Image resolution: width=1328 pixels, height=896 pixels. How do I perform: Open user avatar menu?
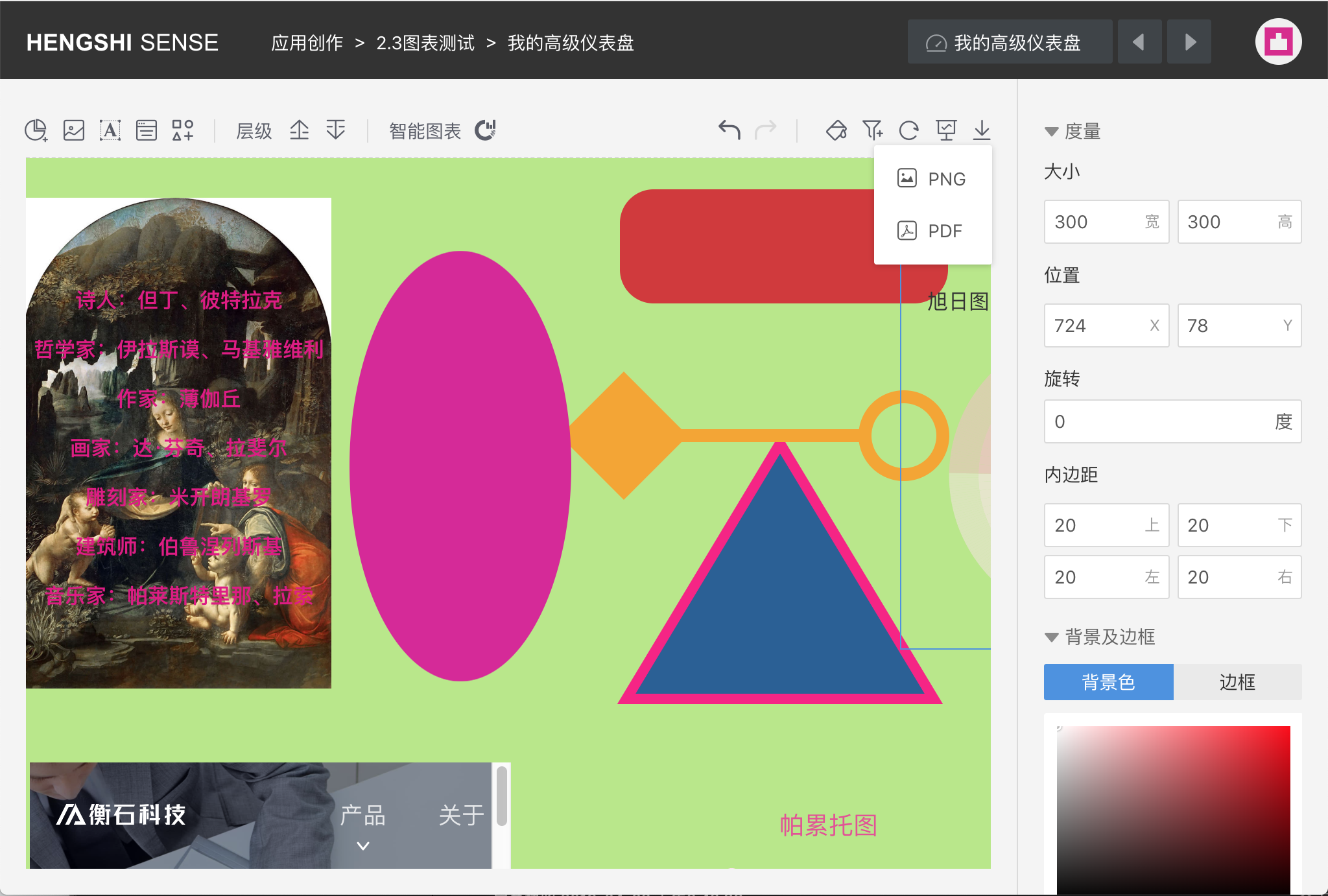point(1279,41)
